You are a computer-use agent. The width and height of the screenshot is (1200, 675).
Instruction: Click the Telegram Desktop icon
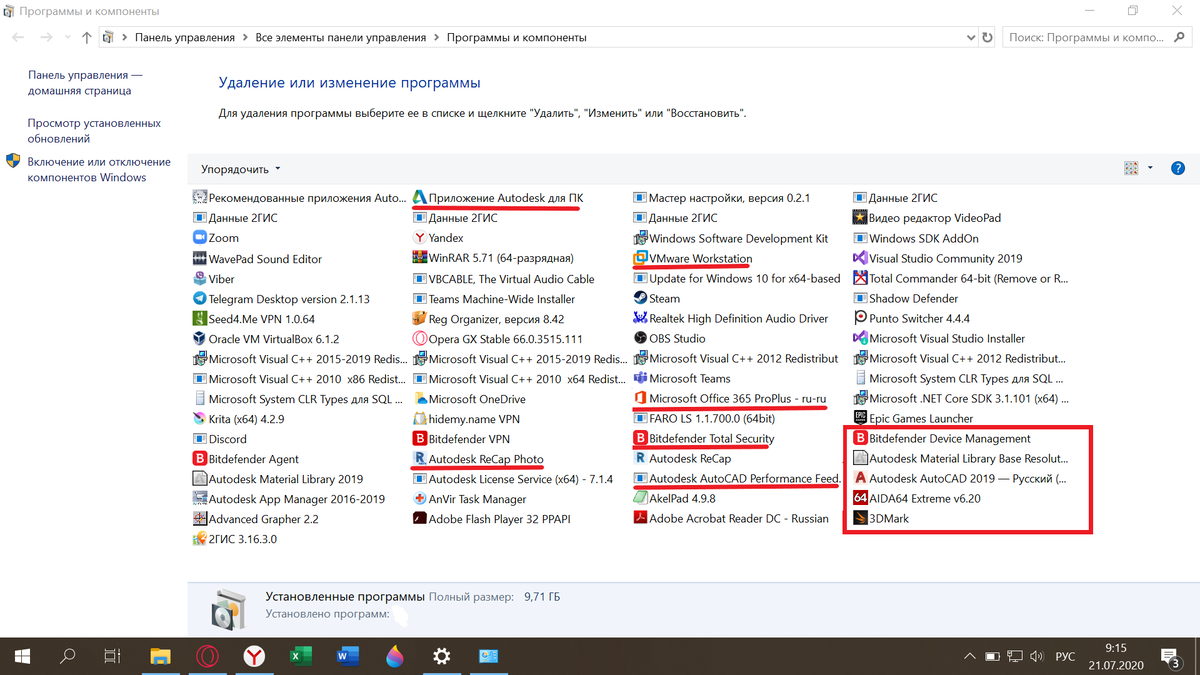[x=200, y=298]
